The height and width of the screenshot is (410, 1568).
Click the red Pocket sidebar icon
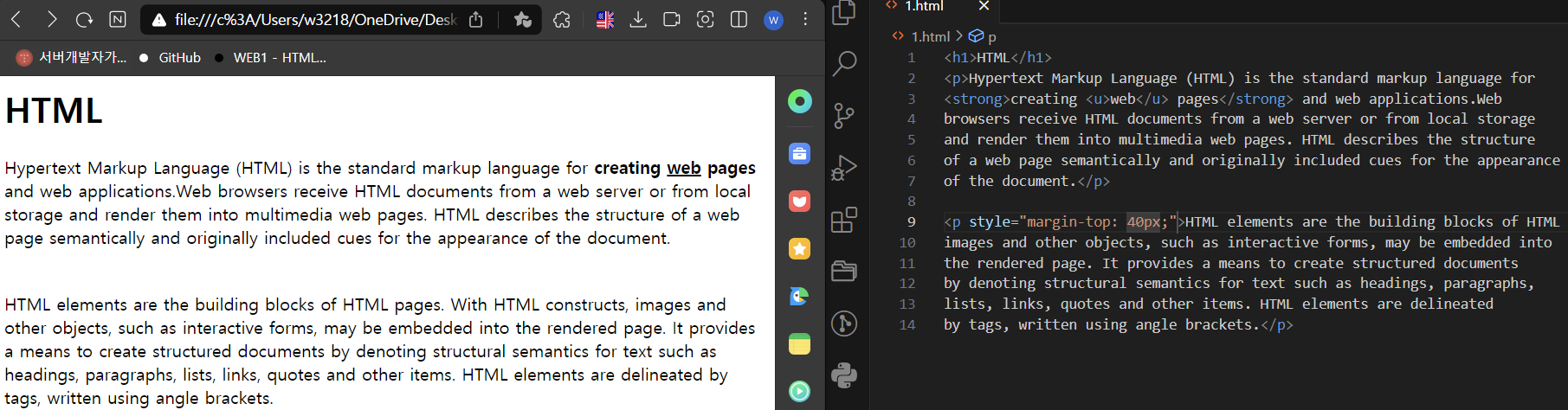point(799,202)
